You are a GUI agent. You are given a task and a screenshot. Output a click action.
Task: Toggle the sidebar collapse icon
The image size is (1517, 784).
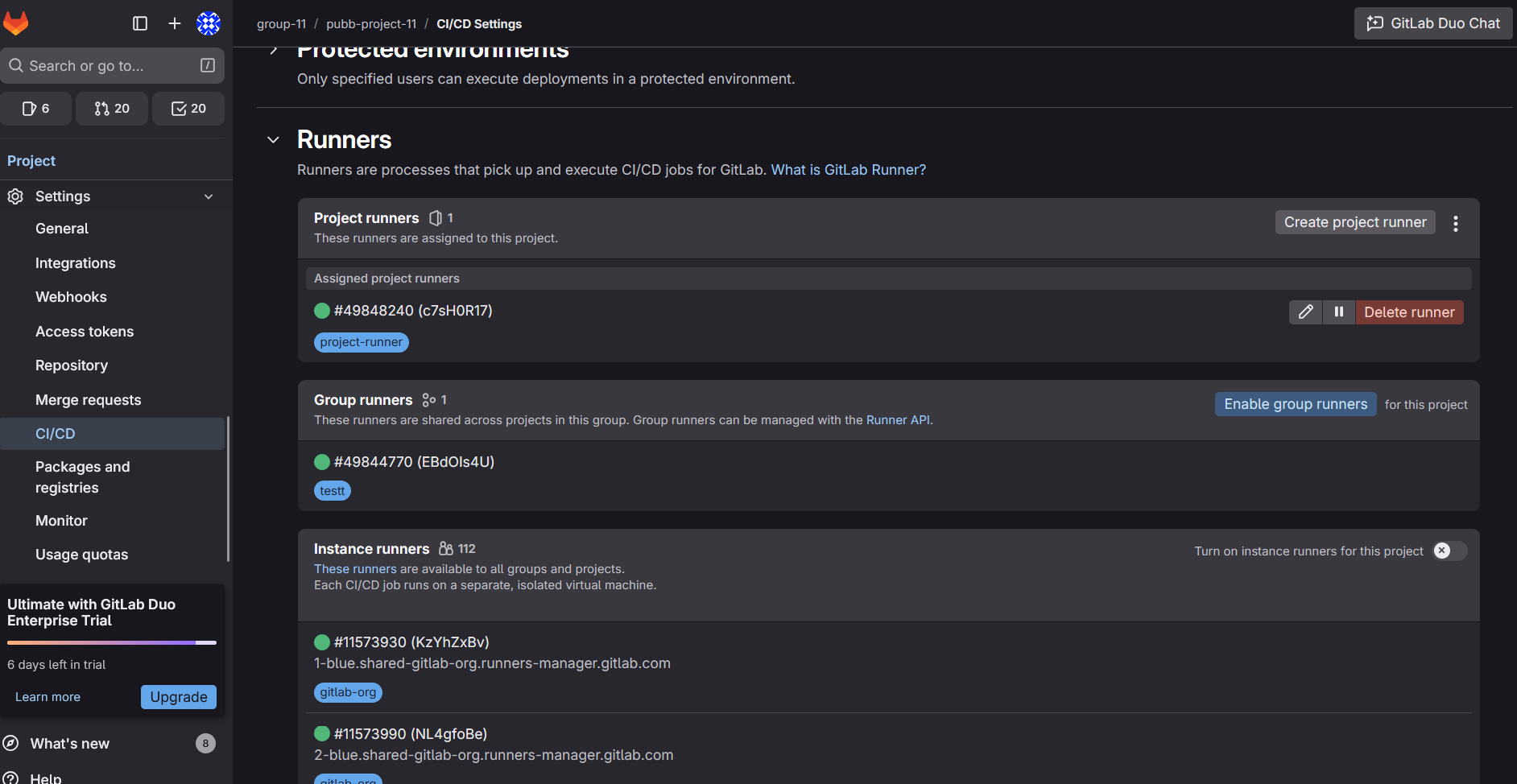pyautogui.click(x=140, y=23)
